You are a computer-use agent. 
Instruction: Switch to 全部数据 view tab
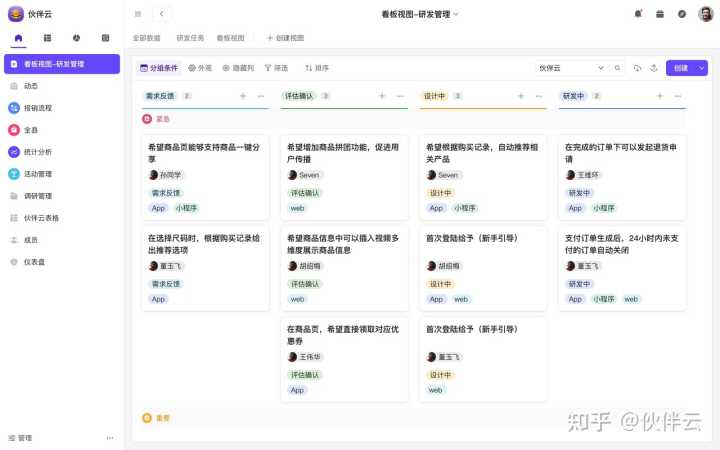point(146,38)
